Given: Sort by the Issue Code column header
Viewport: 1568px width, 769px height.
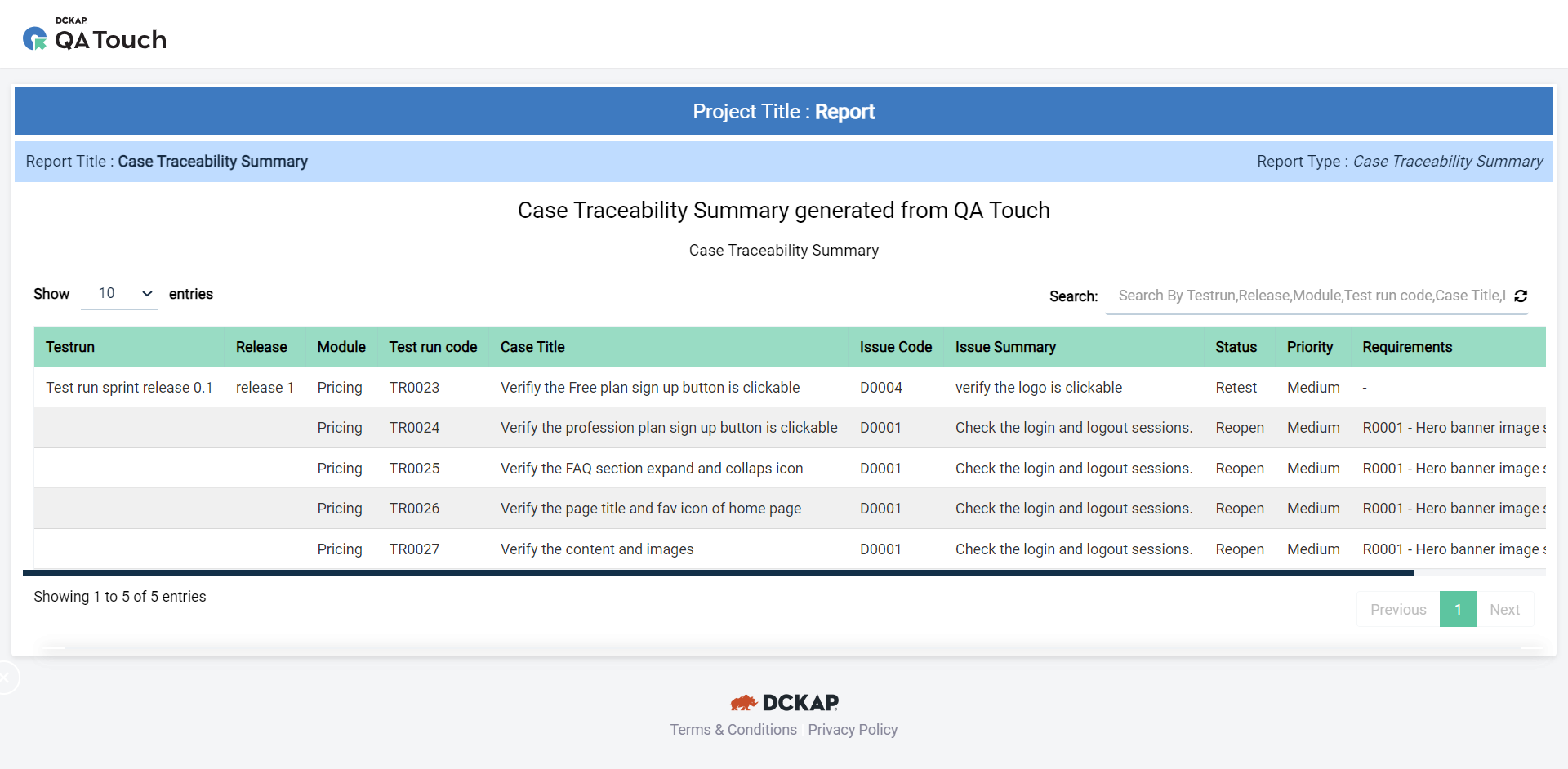Looking at the screenshot, I should click(x=896, y=347).
